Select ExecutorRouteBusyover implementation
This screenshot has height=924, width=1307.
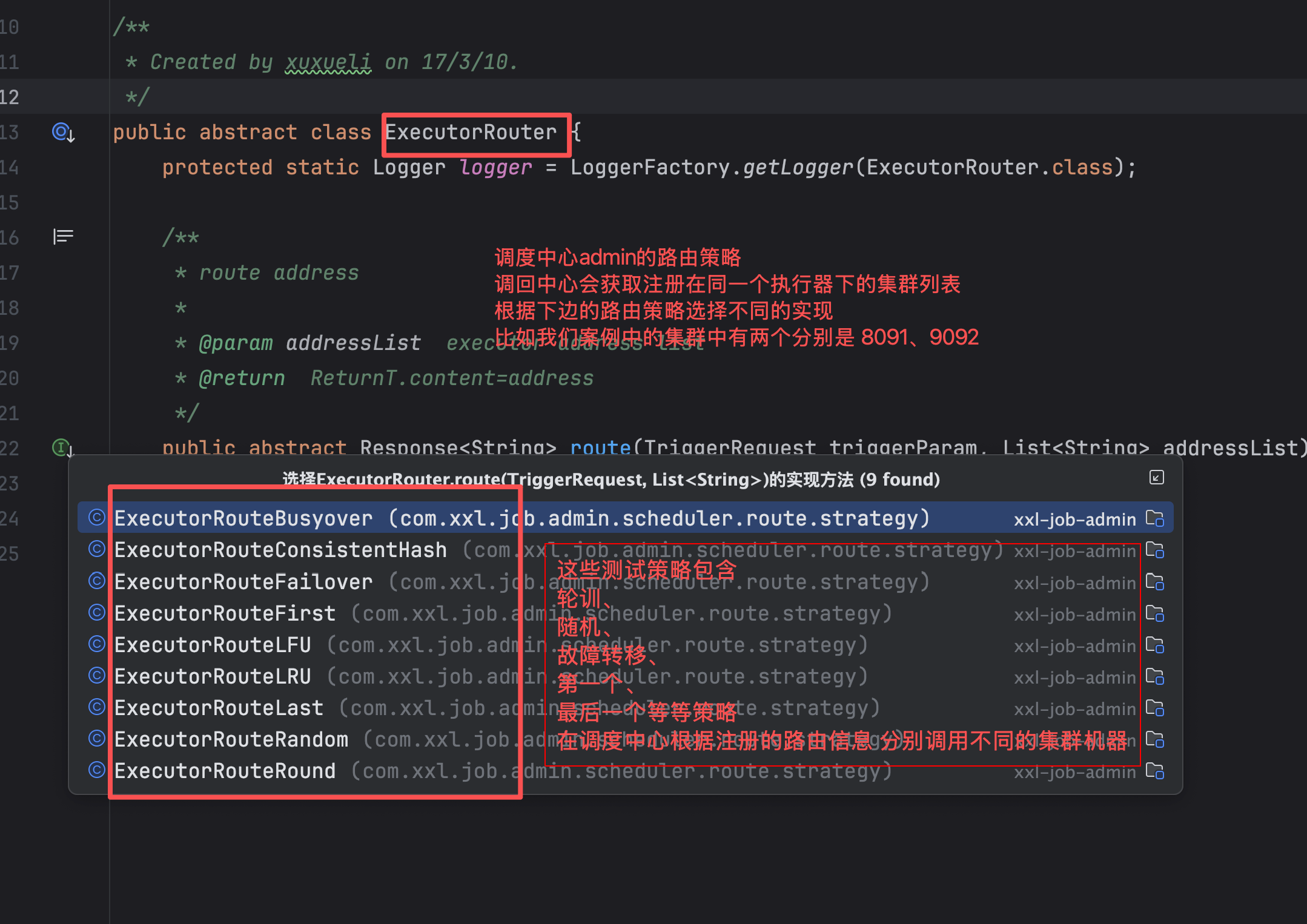point(243,518)
